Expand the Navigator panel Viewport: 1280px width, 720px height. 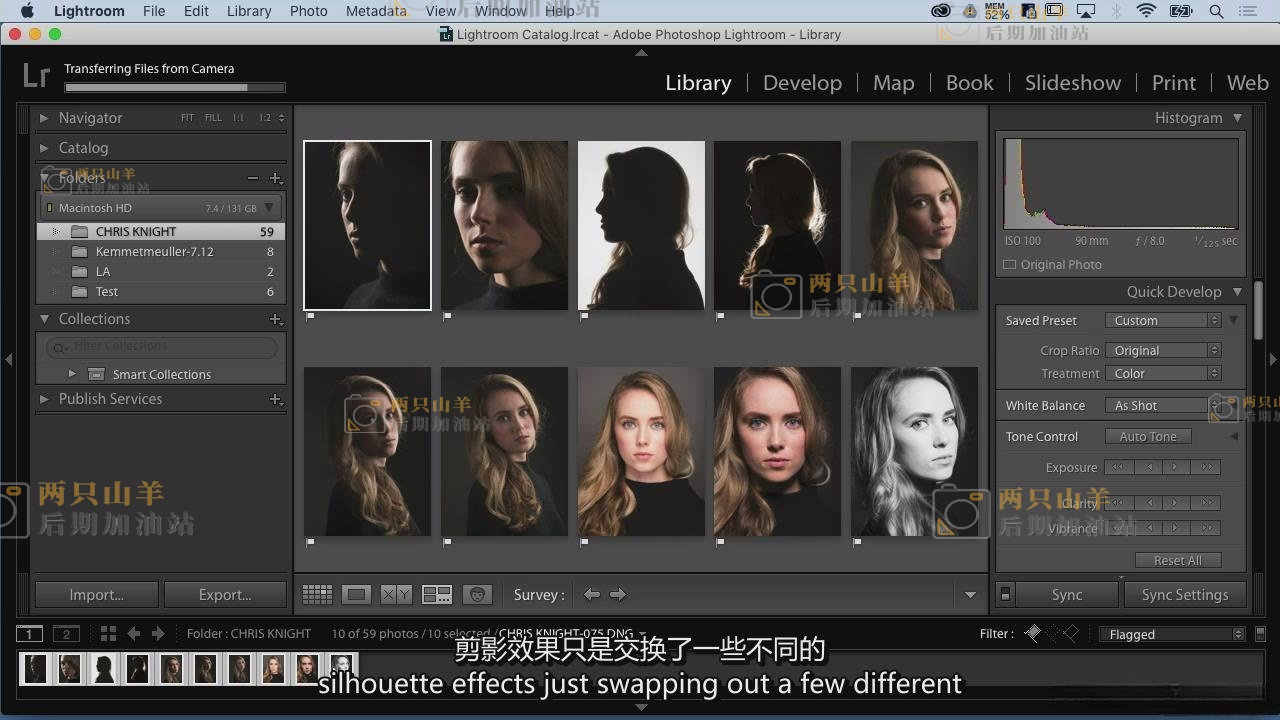point(44,118)
